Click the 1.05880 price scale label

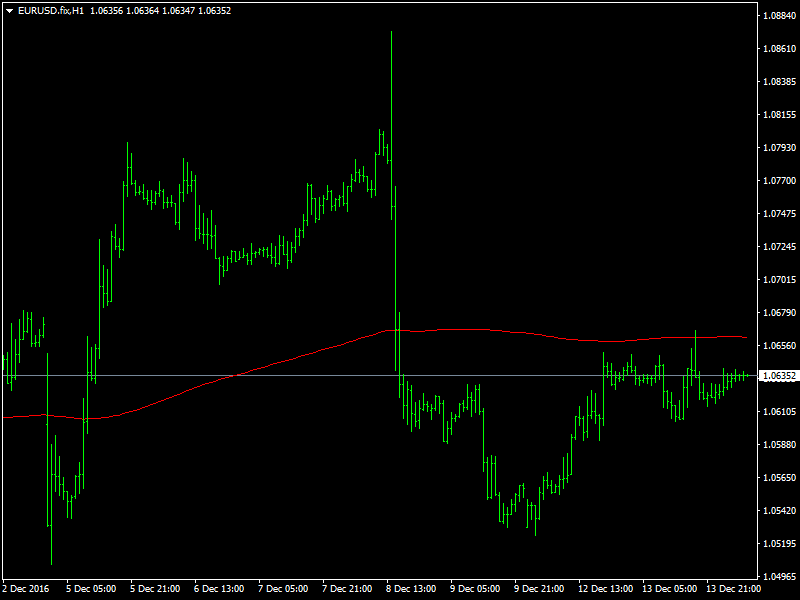point(779,445)
